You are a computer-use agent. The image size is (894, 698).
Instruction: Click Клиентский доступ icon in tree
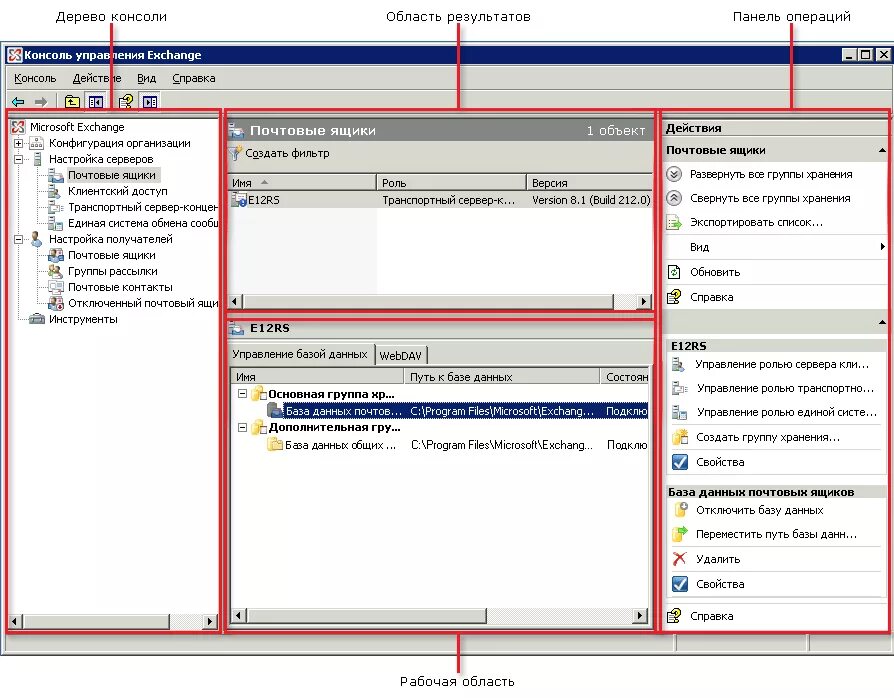click(55, 191)
